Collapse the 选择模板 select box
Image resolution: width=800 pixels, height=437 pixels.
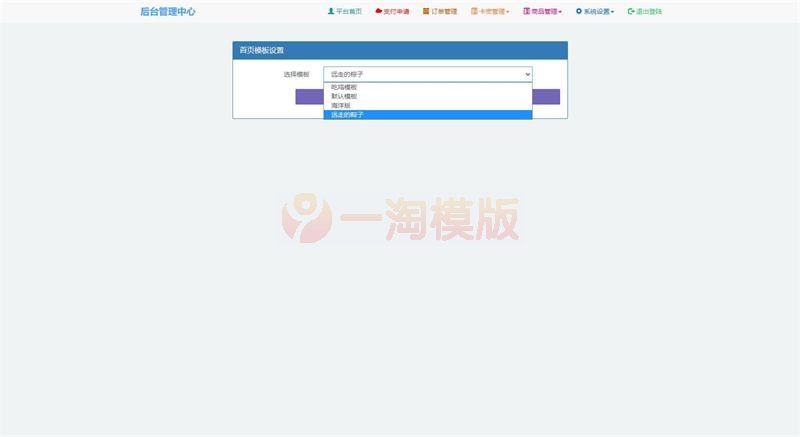pos(428,74)
